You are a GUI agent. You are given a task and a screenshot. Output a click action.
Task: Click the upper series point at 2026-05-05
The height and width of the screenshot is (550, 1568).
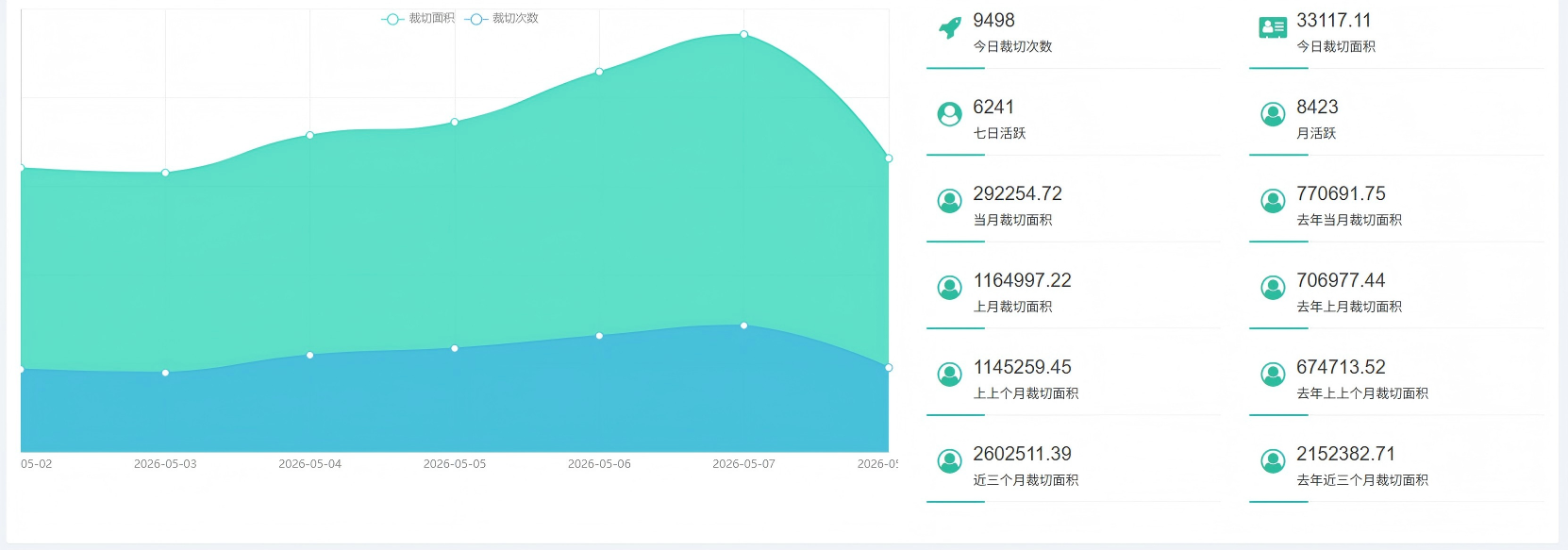[x=455, y=122]
